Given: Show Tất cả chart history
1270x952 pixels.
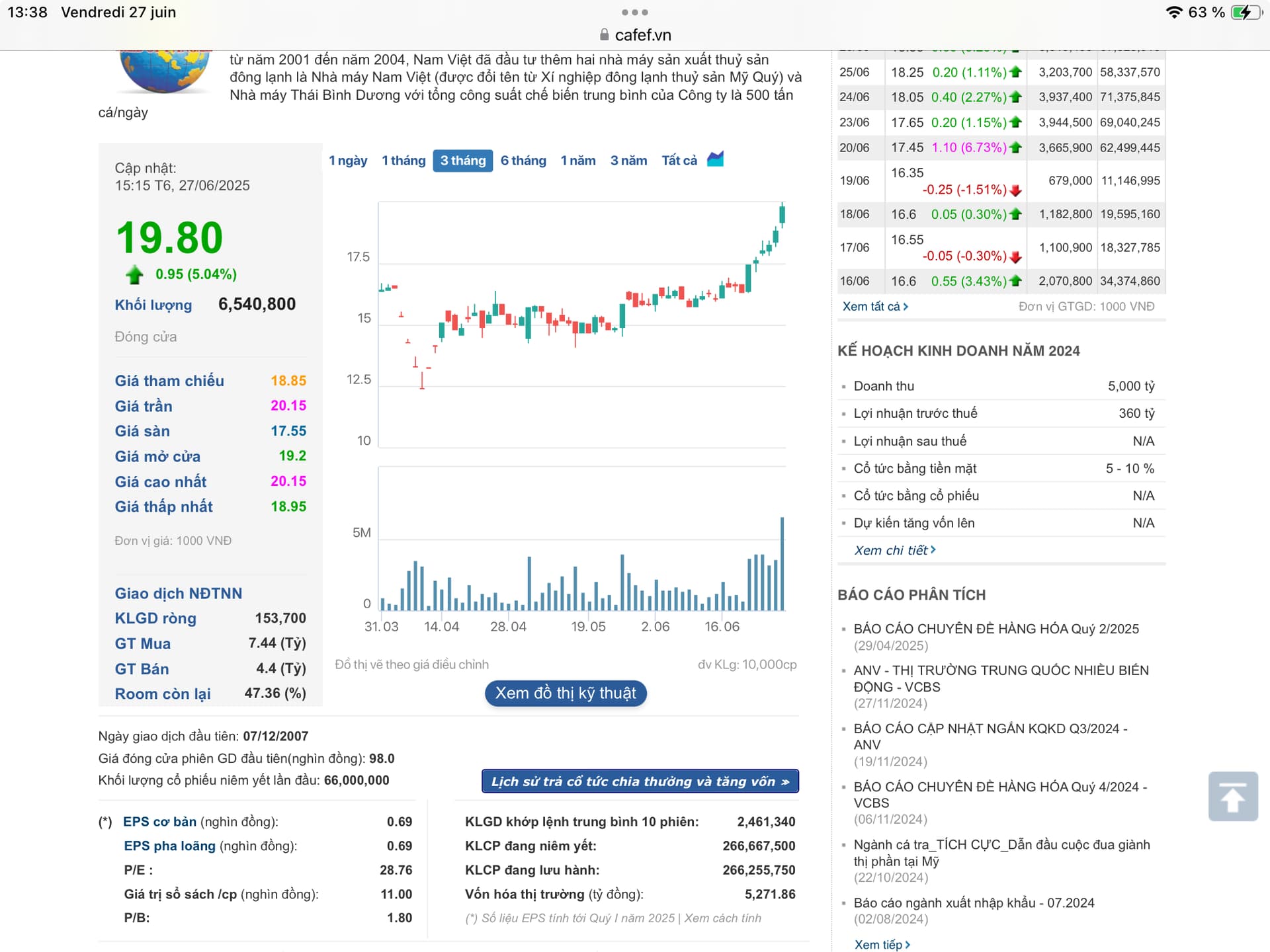Looking at the screenshot, I should pos(679,161).
